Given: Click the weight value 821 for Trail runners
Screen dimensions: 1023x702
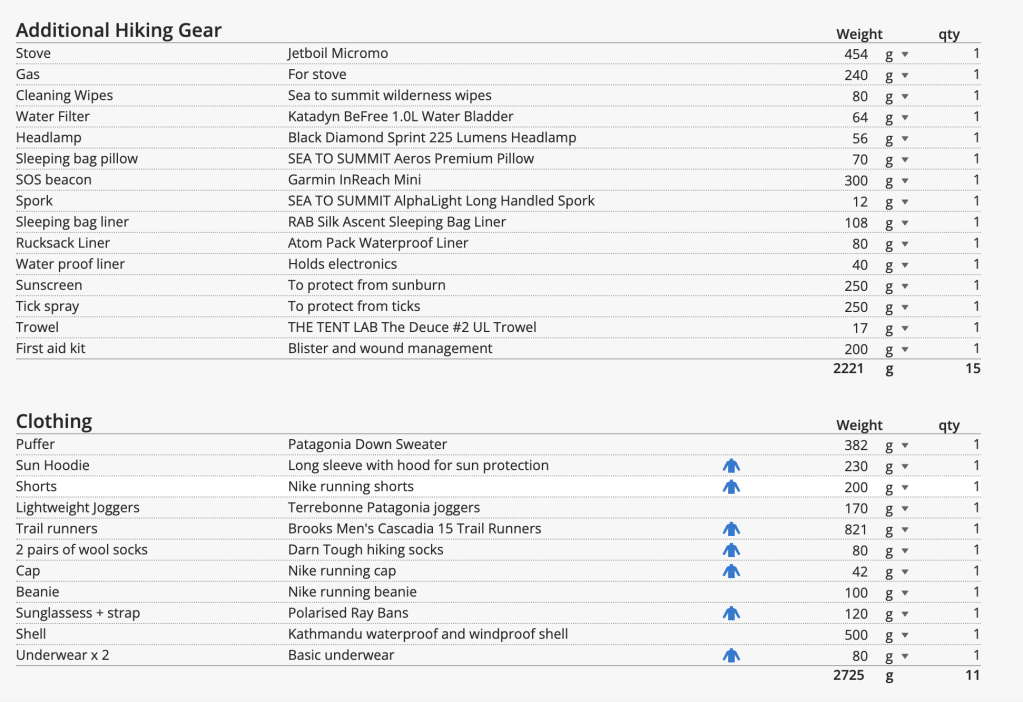Looking at the screenshot, I should click(856, 529).
